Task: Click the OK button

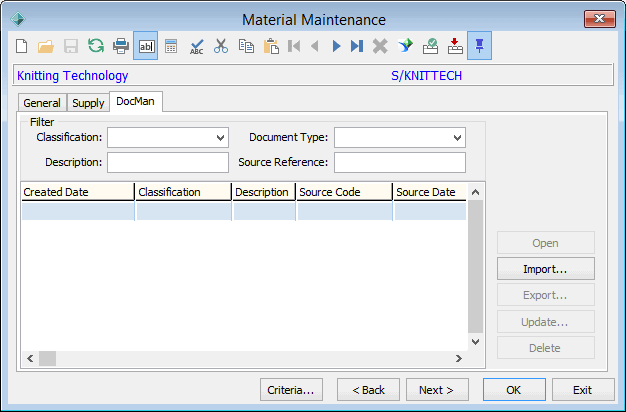Action: click(514, 390)
